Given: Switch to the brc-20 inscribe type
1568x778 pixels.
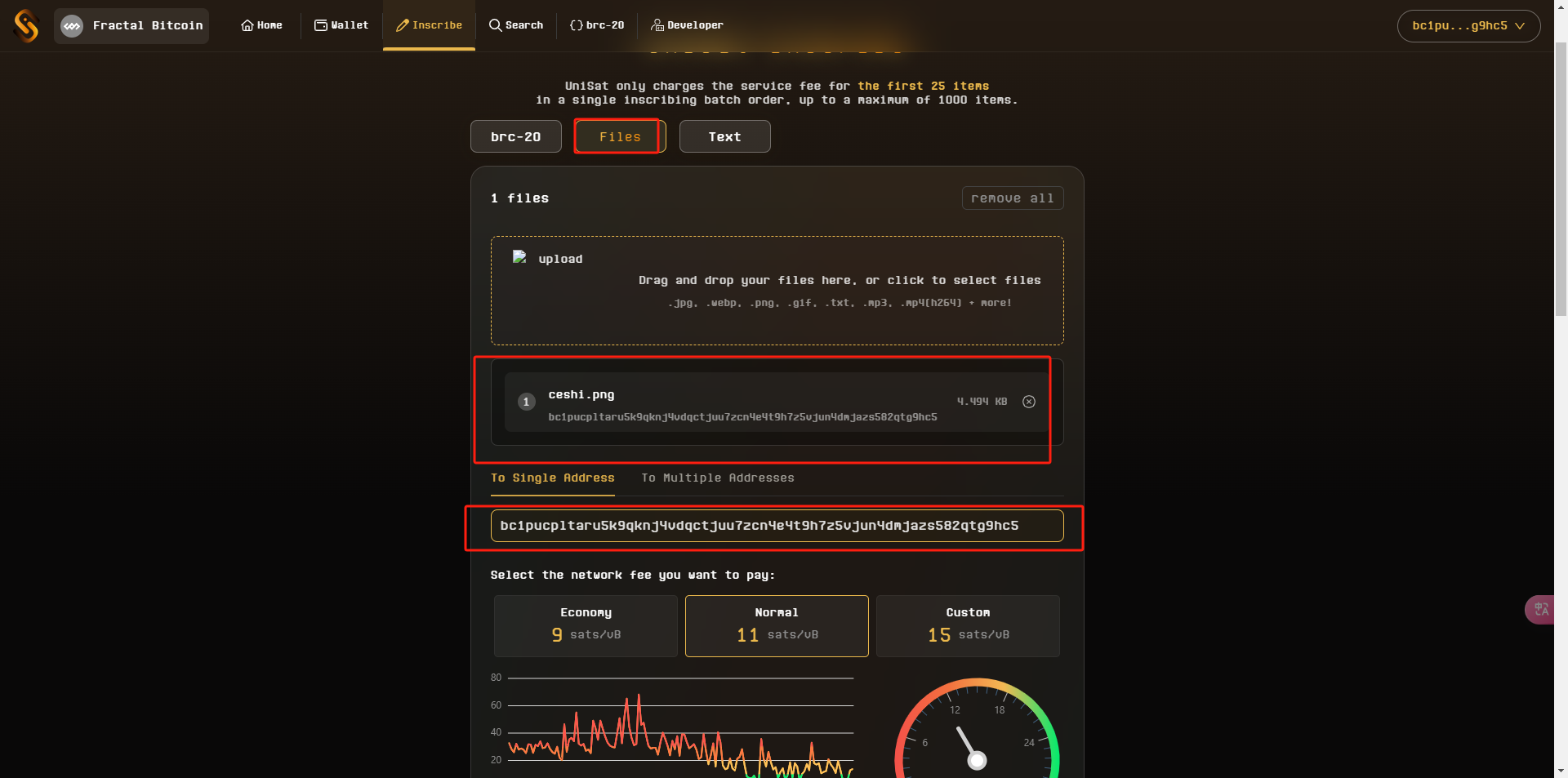Looking at the screenshot, I should (516, 136).
